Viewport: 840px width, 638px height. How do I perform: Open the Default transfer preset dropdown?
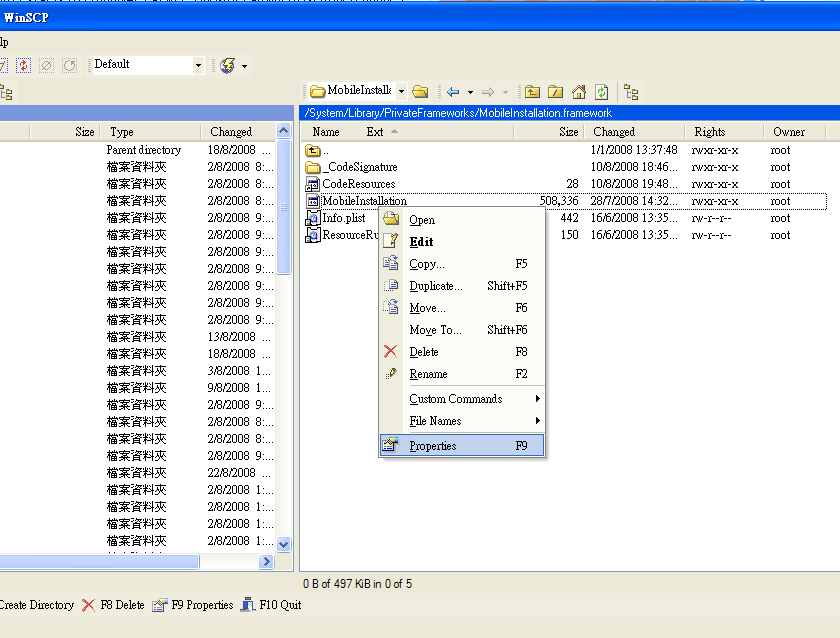click(x=198, y=65)
